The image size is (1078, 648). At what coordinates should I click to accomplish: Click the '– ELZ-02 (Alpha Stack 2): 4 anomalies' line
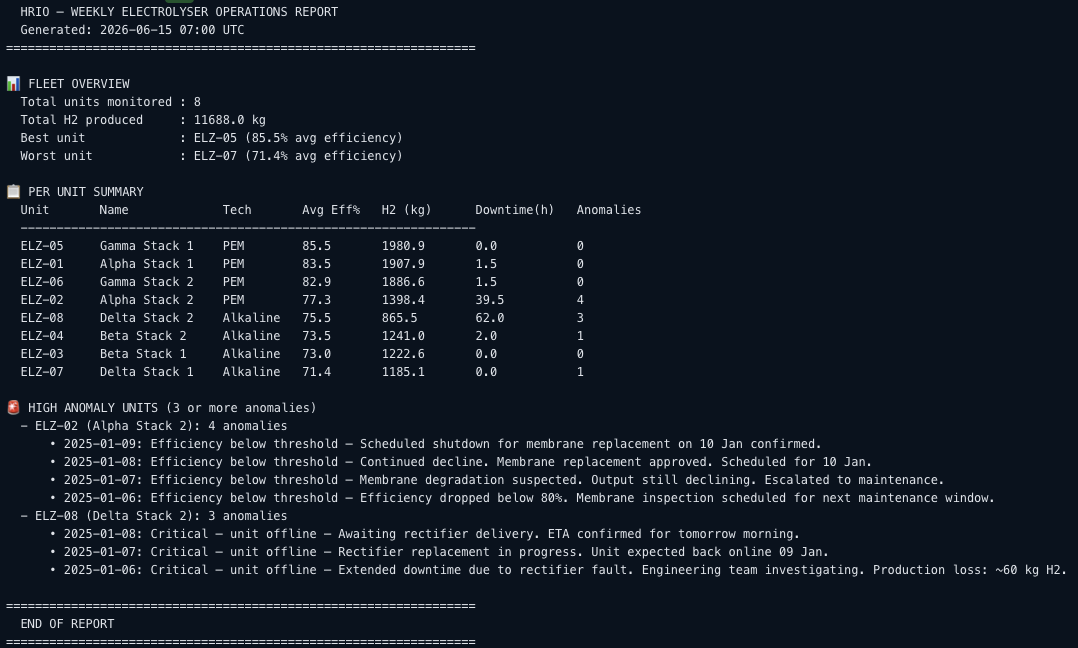154,425
